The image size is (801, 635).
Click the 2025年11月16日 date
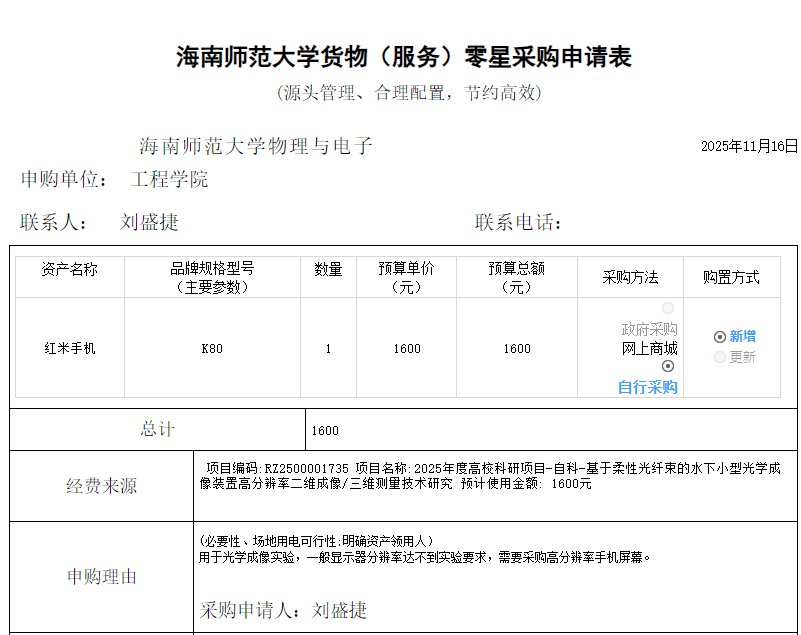749,146
